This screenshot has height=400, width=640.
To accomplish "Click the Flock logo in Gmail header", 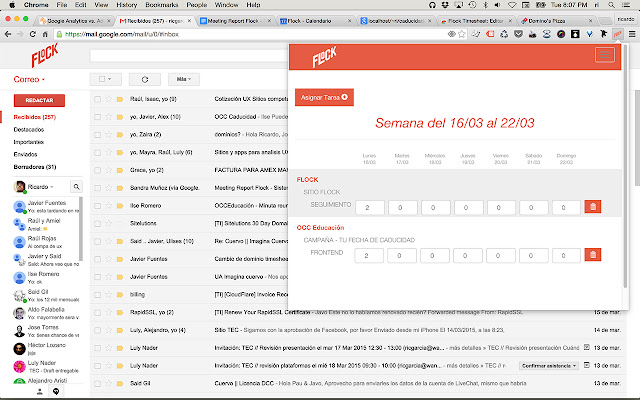I will tap(45, 55).
